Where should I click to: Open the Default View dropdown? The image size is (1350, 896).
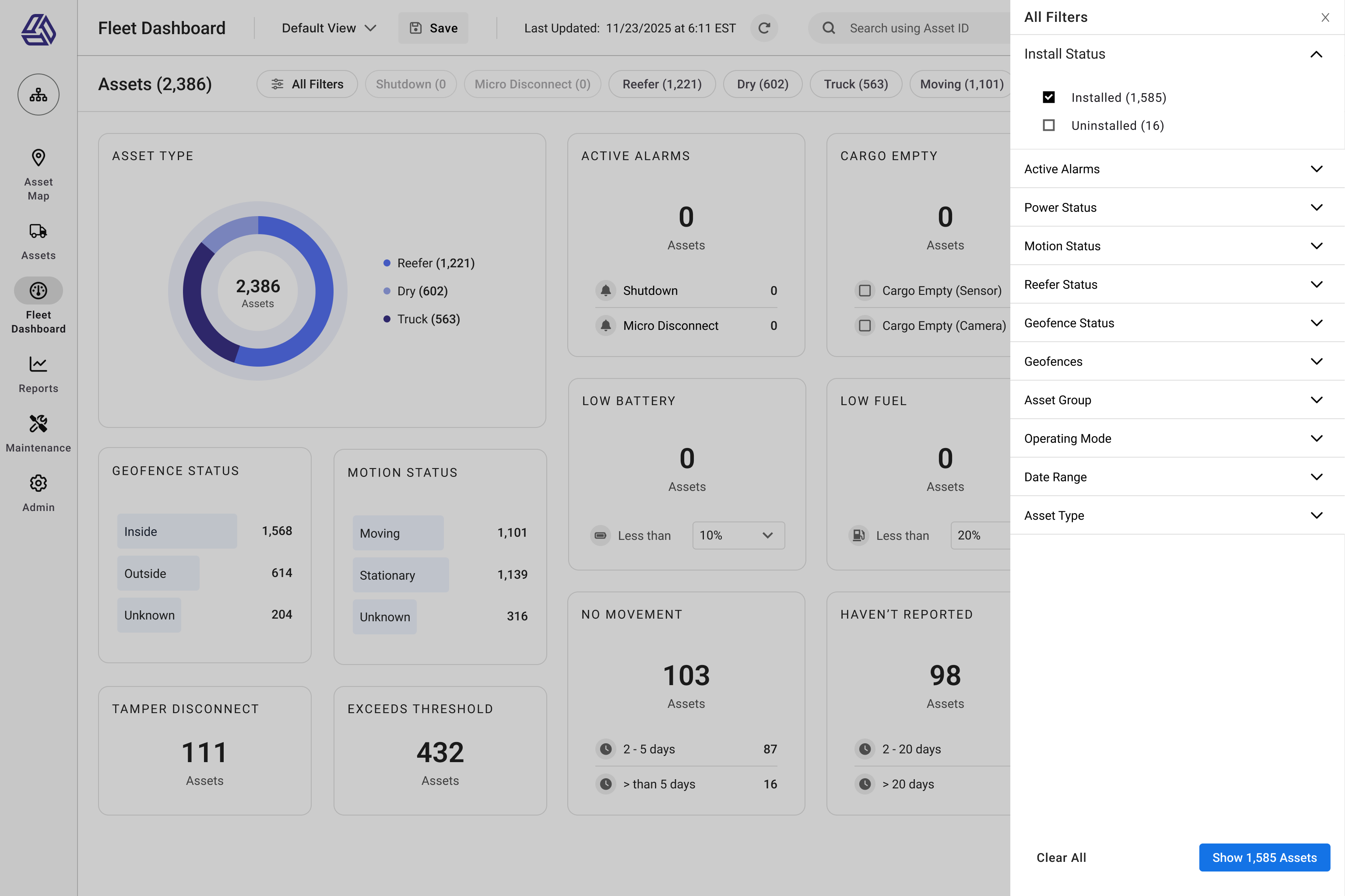(327, 28)
